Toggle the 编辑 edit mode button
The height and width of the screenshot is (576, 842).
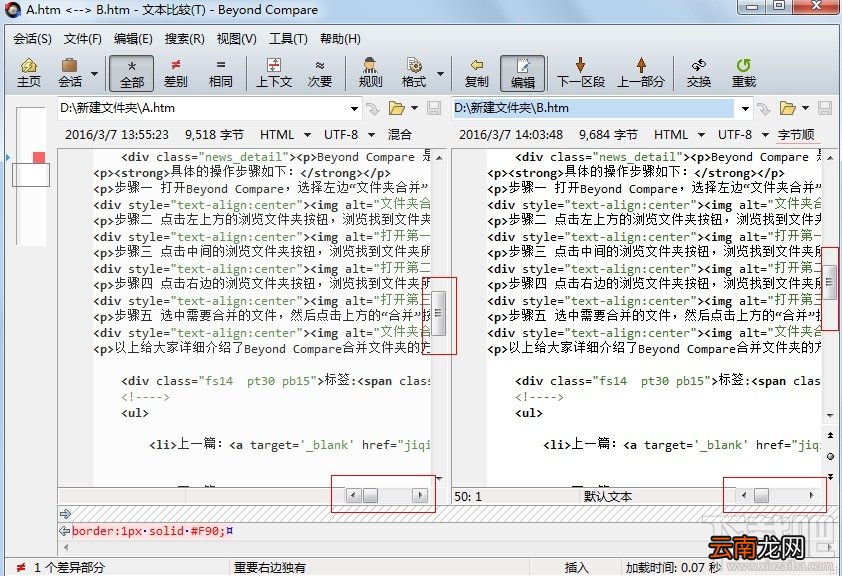tap(522, 73)
